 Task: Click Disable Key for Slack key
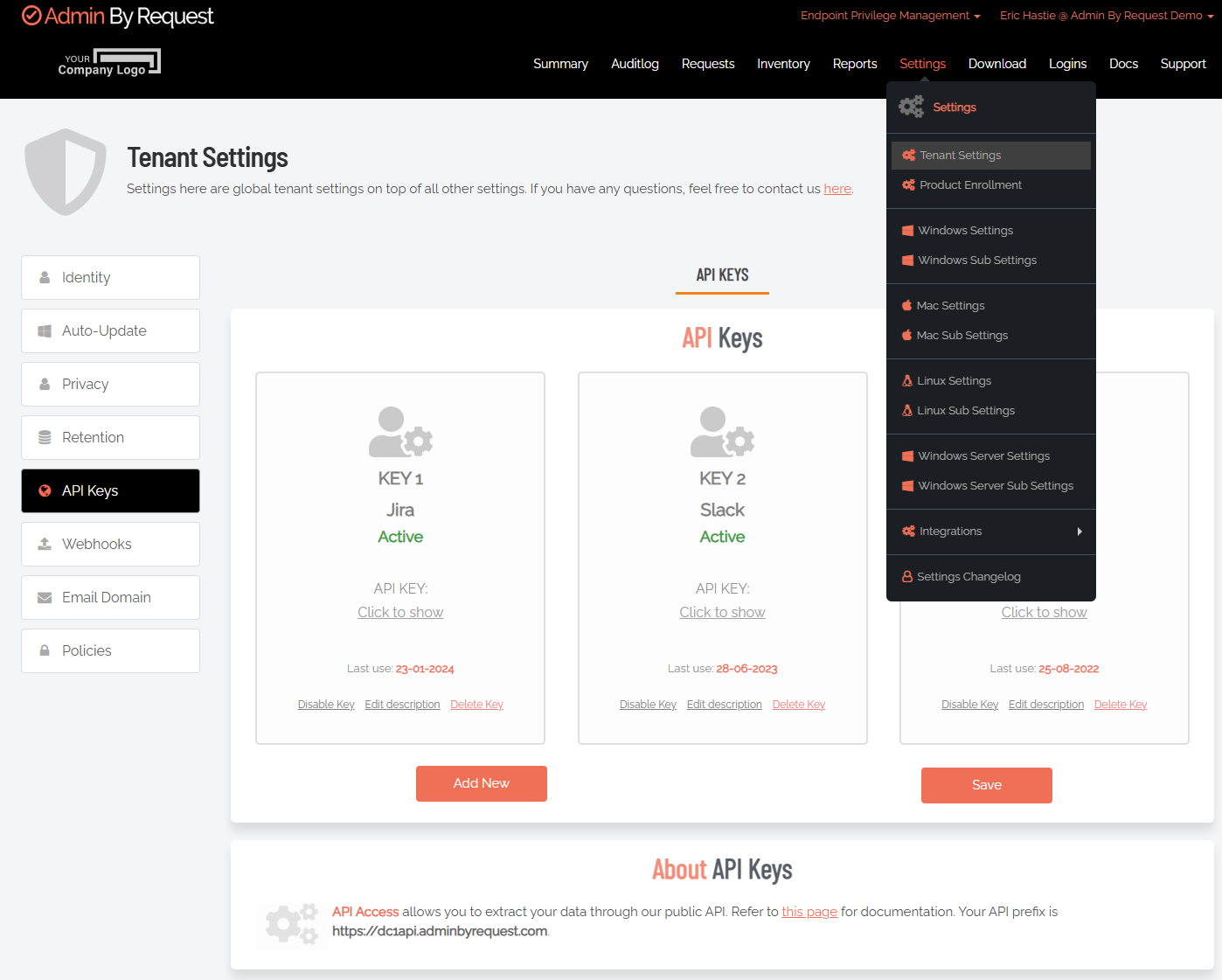pyautogui.click(x=648, y=705)
